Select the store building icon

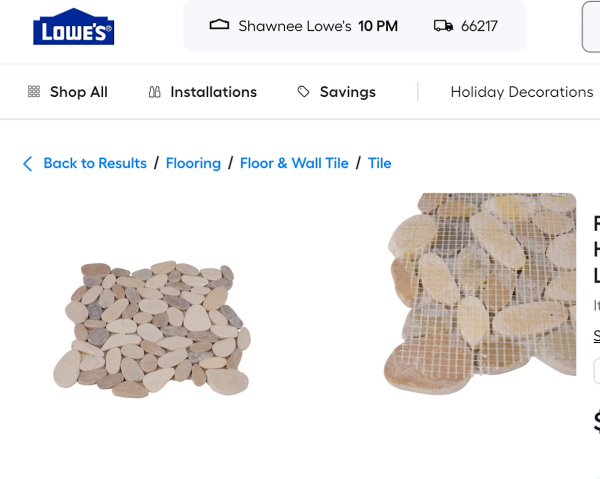(219, 25)
